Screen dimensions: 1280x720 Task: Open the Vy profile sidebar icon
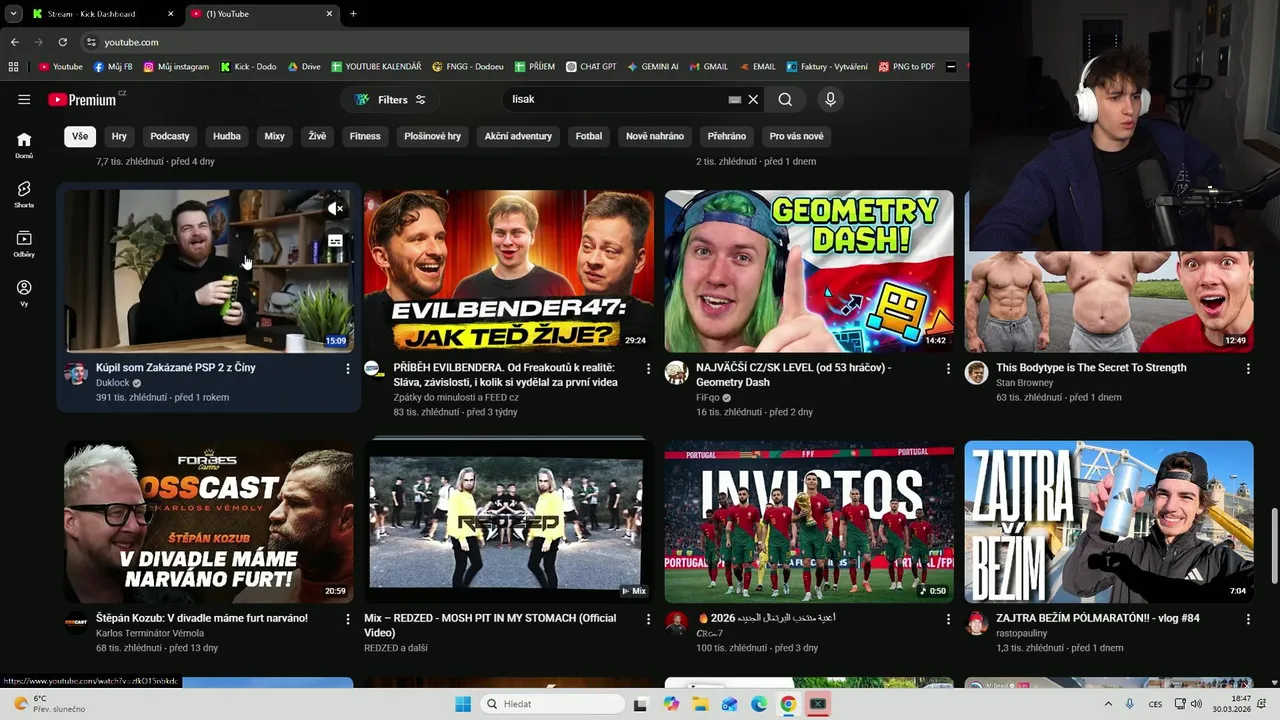[x=24, y=293]
